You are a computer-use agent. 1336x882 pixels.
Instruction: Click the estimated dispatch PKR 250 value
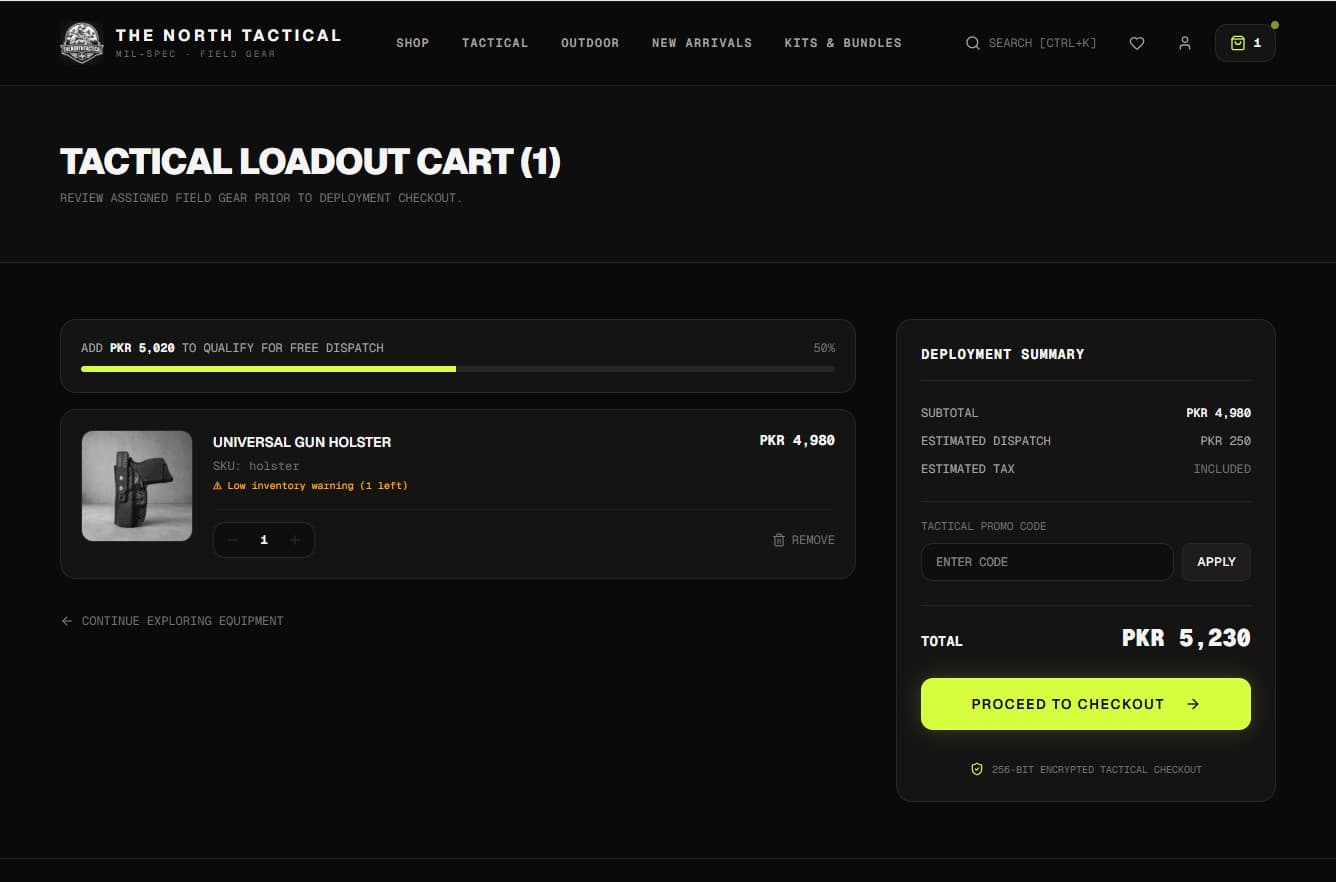click(x=1226, y=441)
